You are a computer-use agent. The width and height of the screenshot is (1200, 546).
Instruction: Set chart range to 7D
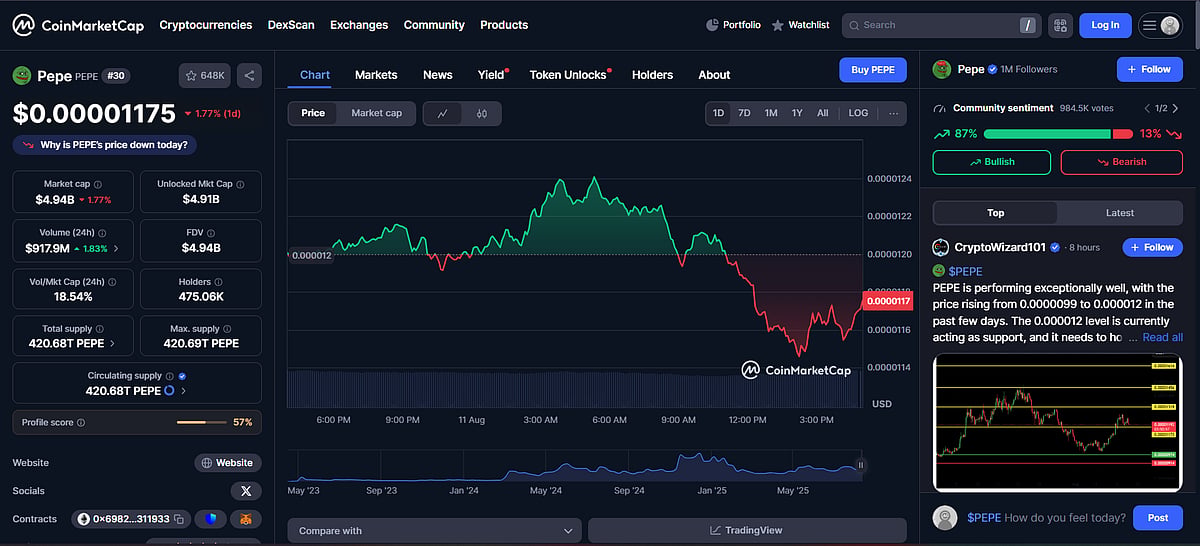(744, 113)
